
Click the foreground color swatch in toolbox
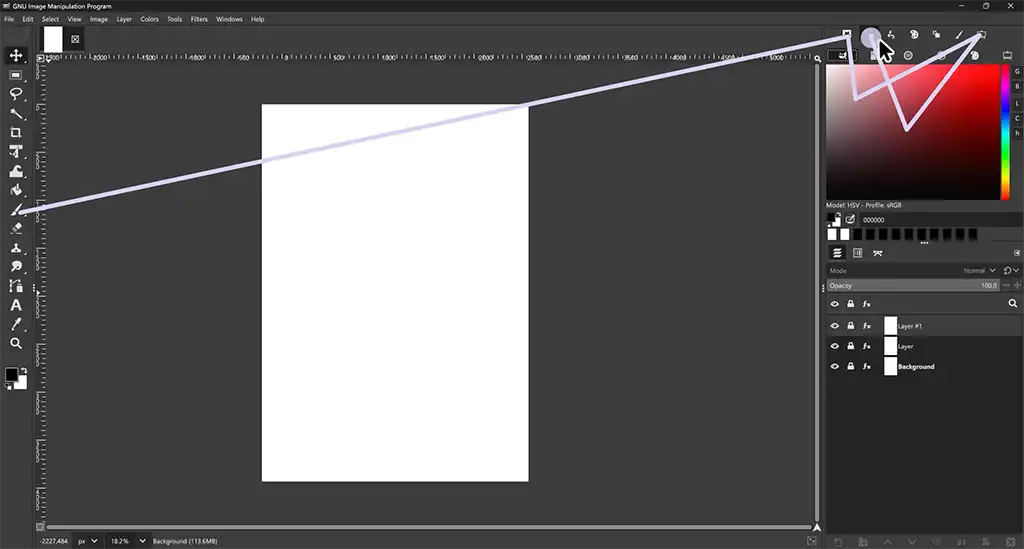pyautogui.click(x=12, y=374)
